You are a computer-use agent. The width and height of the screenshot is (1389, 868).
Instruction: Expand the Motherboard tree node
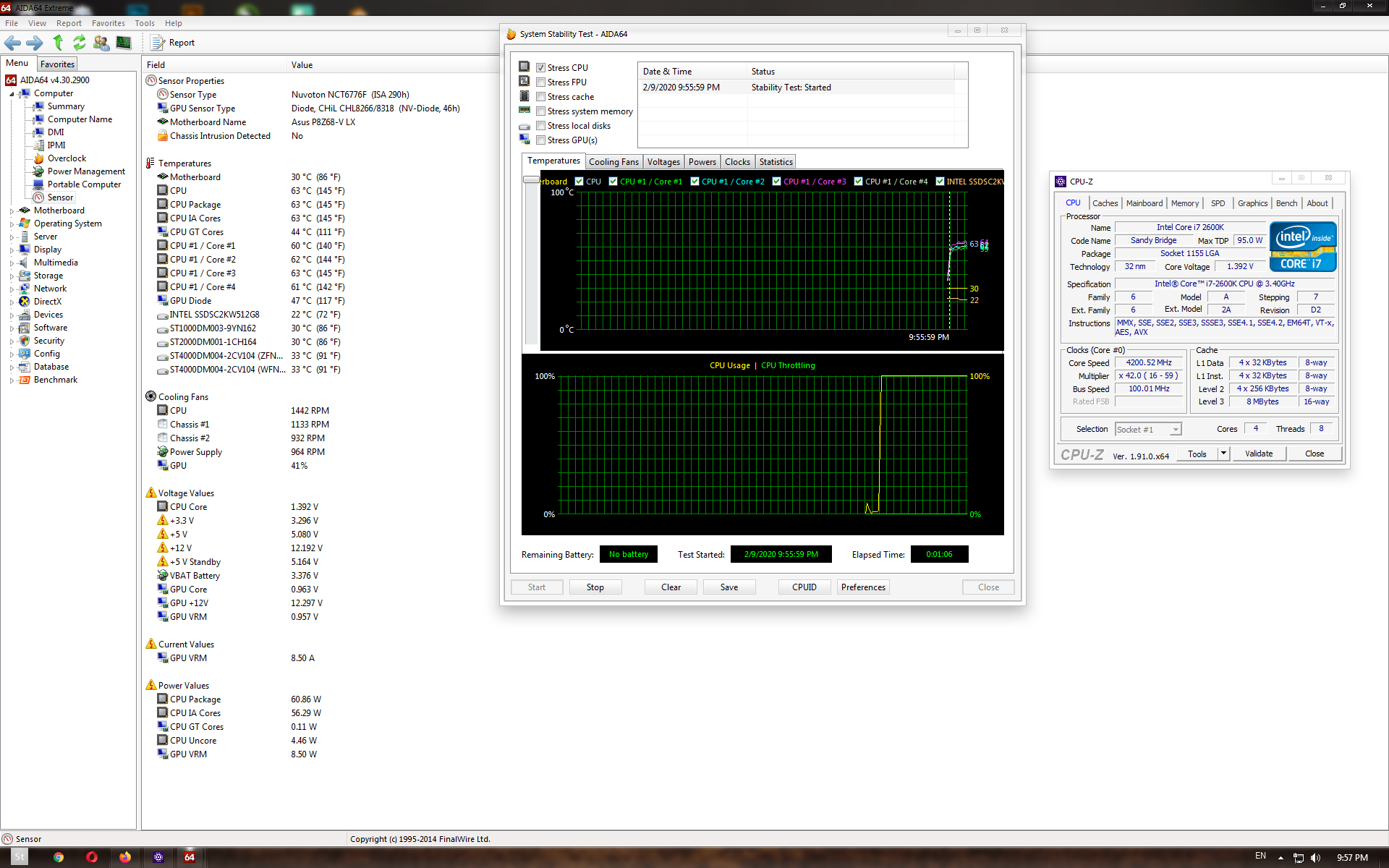[12, 211]
